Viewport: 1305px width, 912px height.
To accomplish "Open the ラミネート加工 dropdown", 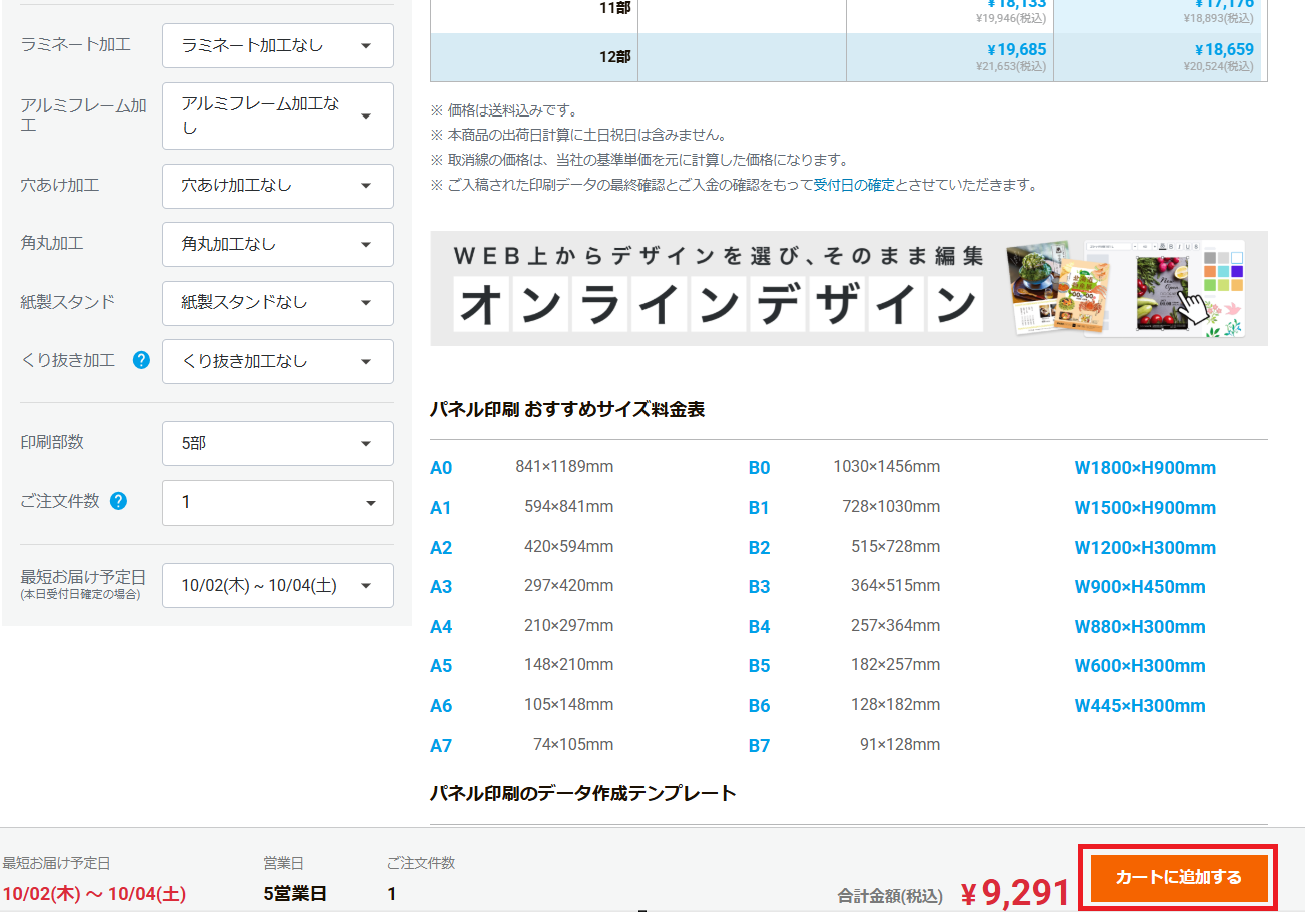I will pos(277,46).
